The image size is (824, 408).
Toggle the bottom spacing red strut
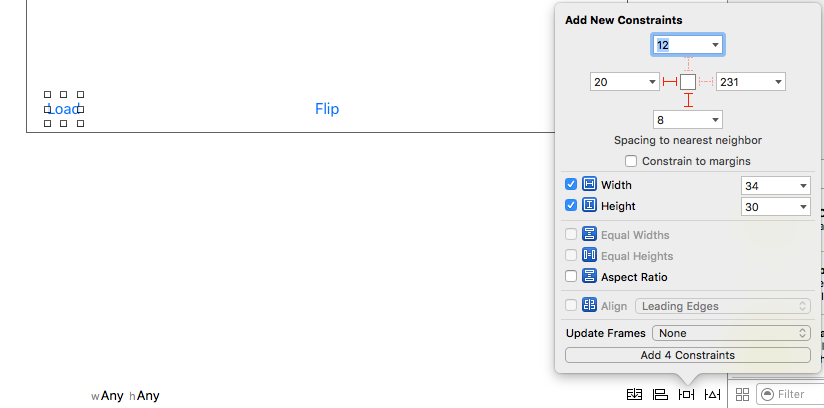[x=688, y=100]
